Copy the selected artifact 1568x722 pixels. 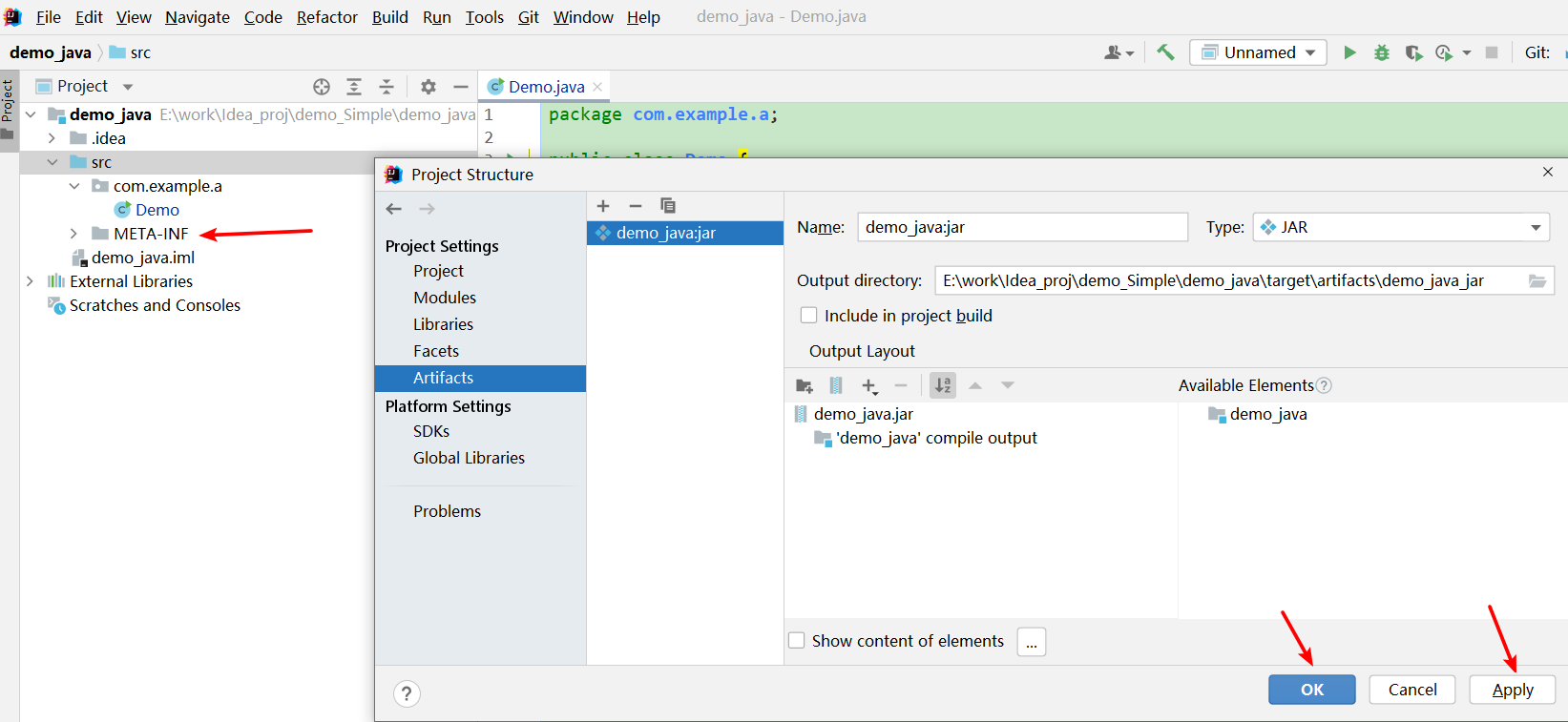coord(668,206)
